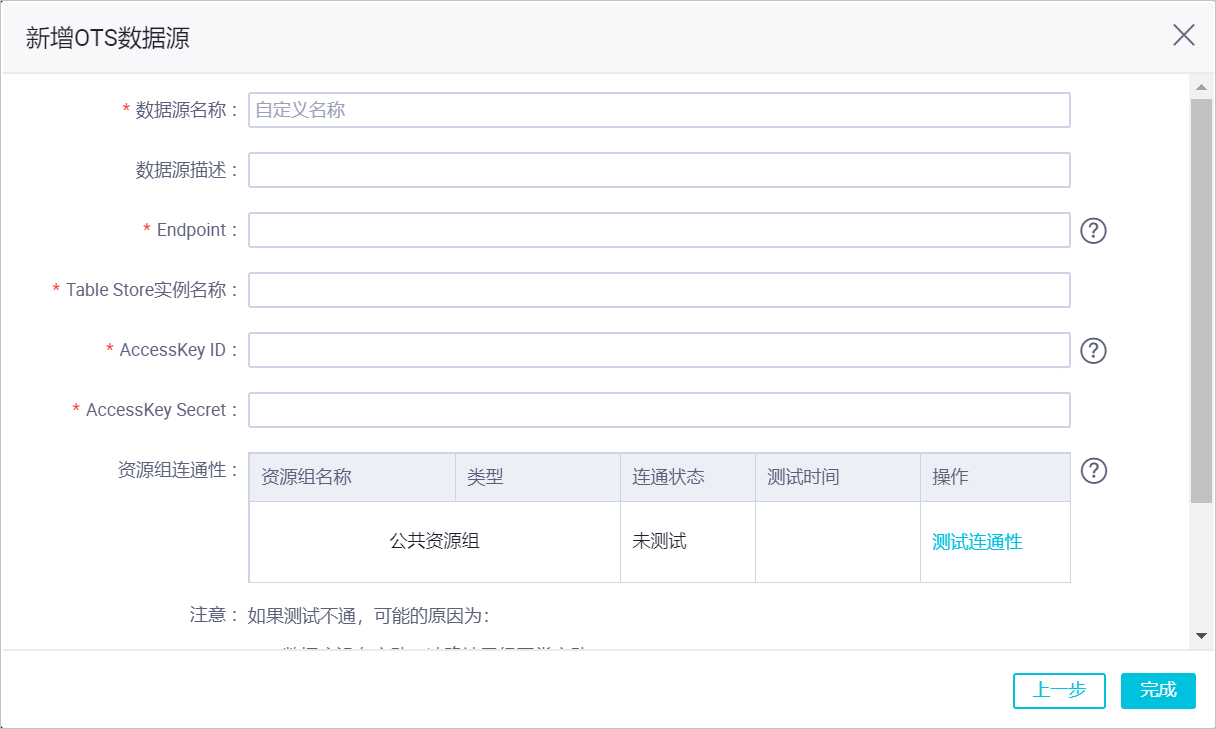
Task: Finish with the 完成 button
Action: click(x=1158, y=690)
